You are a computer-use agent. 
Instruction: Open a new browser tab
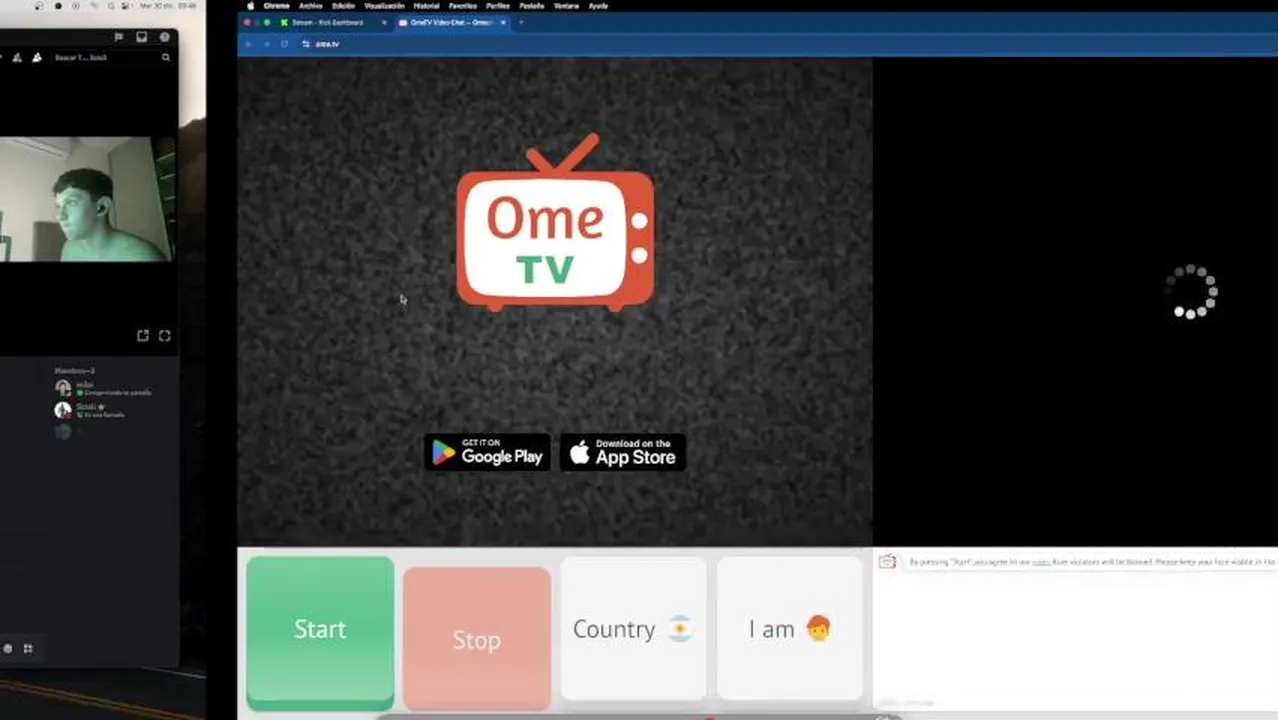[521, 22]
